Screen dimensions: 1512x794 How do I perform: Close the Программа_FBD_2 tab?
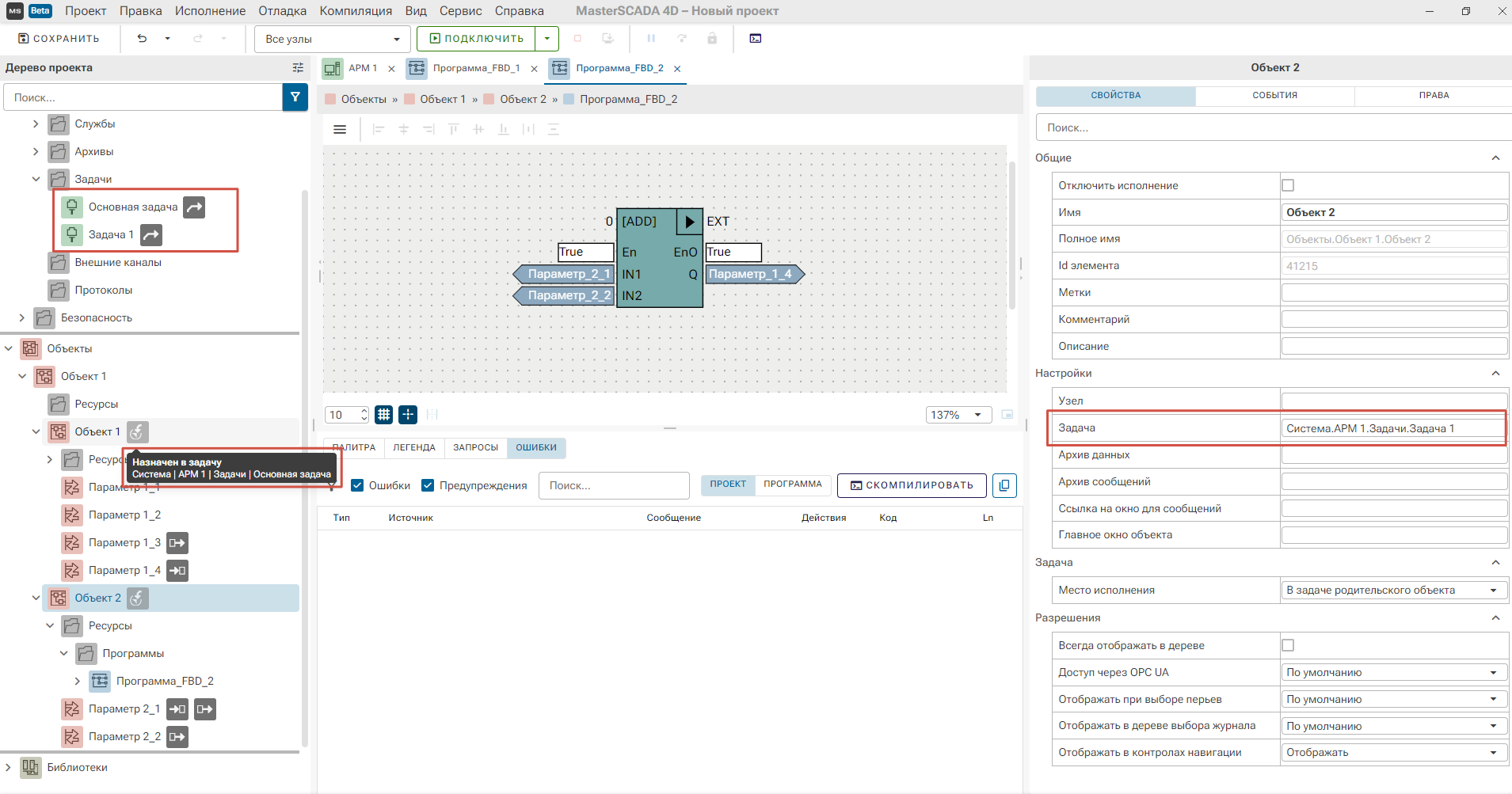(677, 69)
